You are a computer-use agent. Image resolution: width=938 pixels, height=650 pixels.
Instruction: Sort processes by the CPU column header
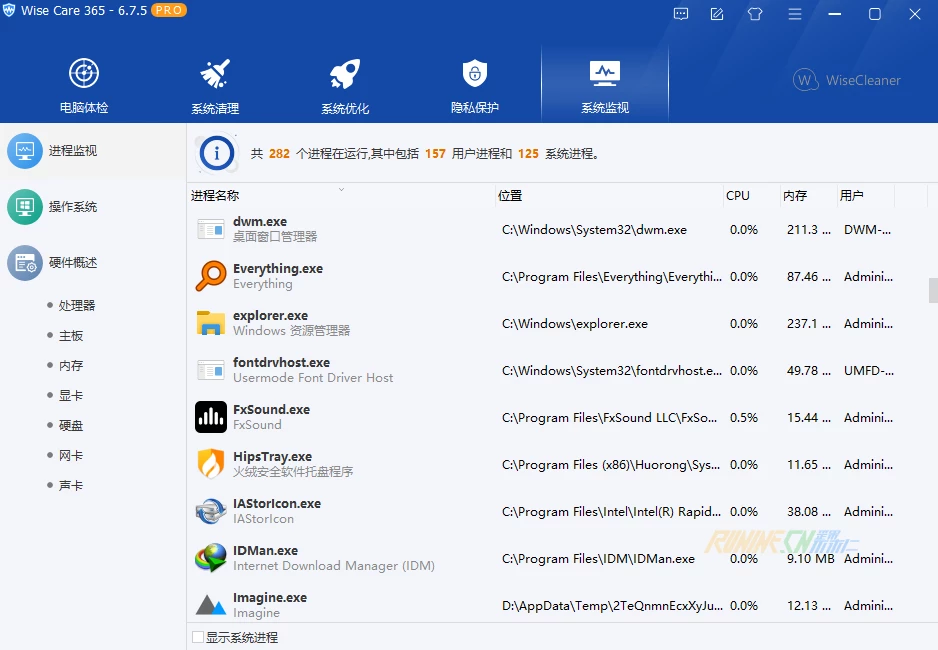click(738, 196)
